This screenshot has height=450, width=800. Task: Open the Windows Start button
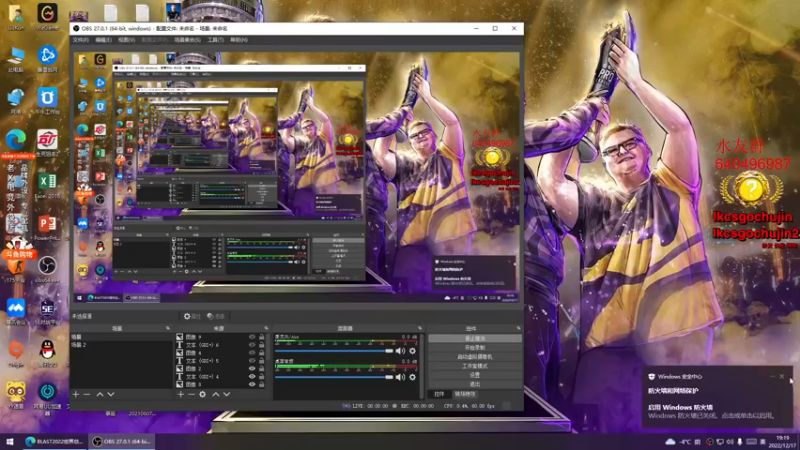(x=9, y=441)
